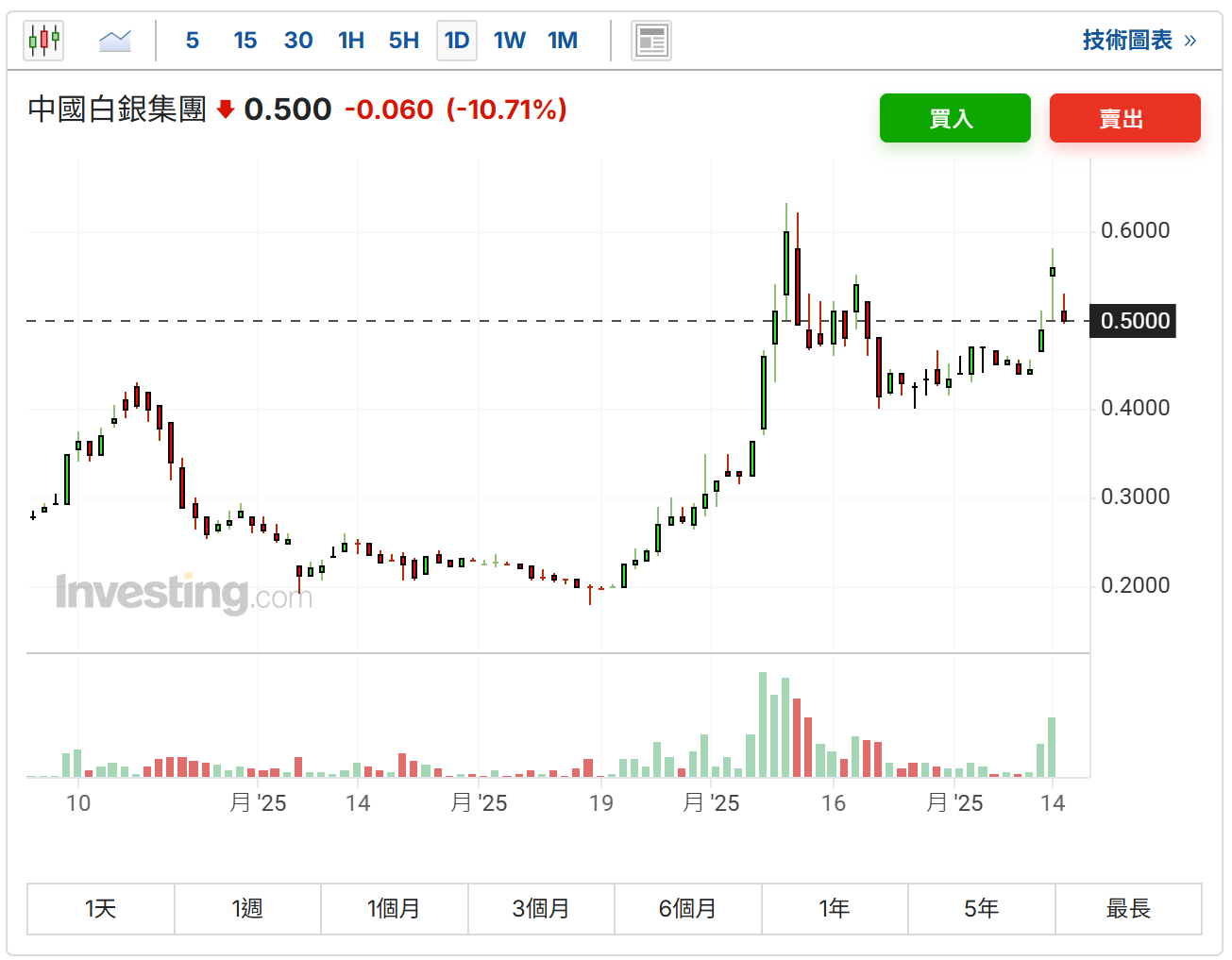Image resolution: width=1232 pixels, height=960 pixels.
Task: Choose the 5H interval
Action: 404,41
